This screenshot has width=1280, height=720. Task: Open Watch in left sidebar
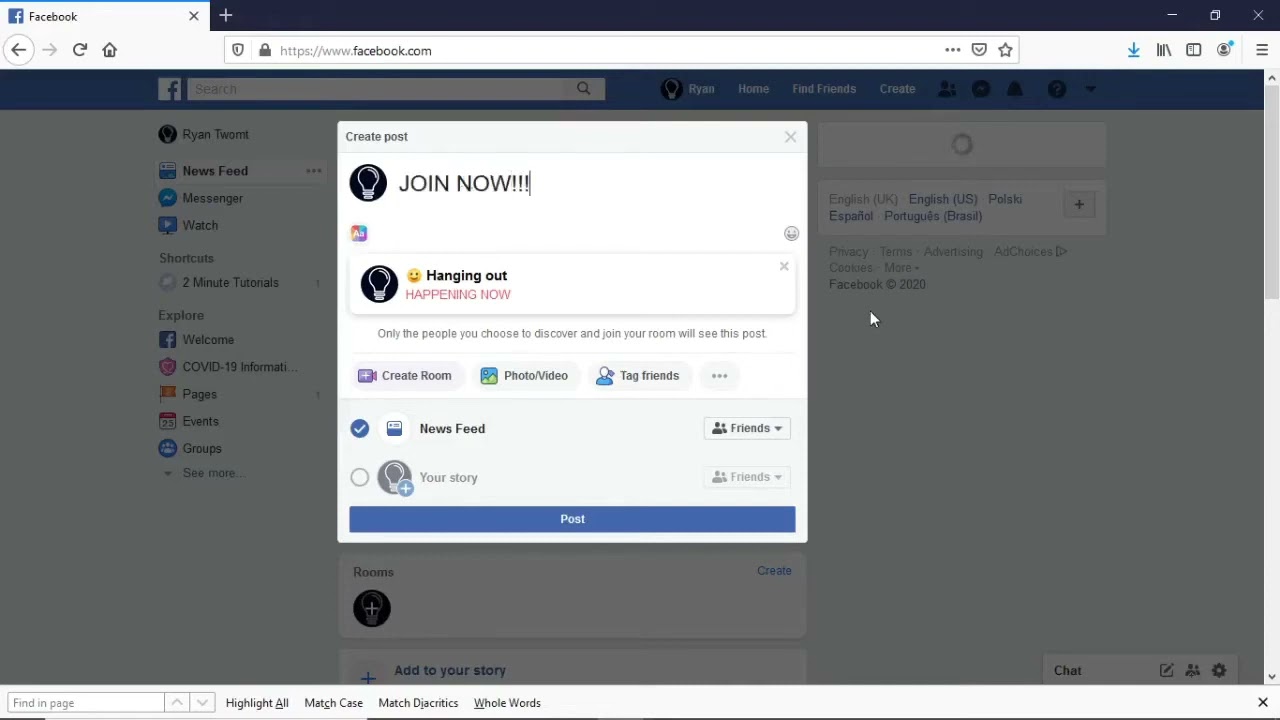click(x=199, y=225)
